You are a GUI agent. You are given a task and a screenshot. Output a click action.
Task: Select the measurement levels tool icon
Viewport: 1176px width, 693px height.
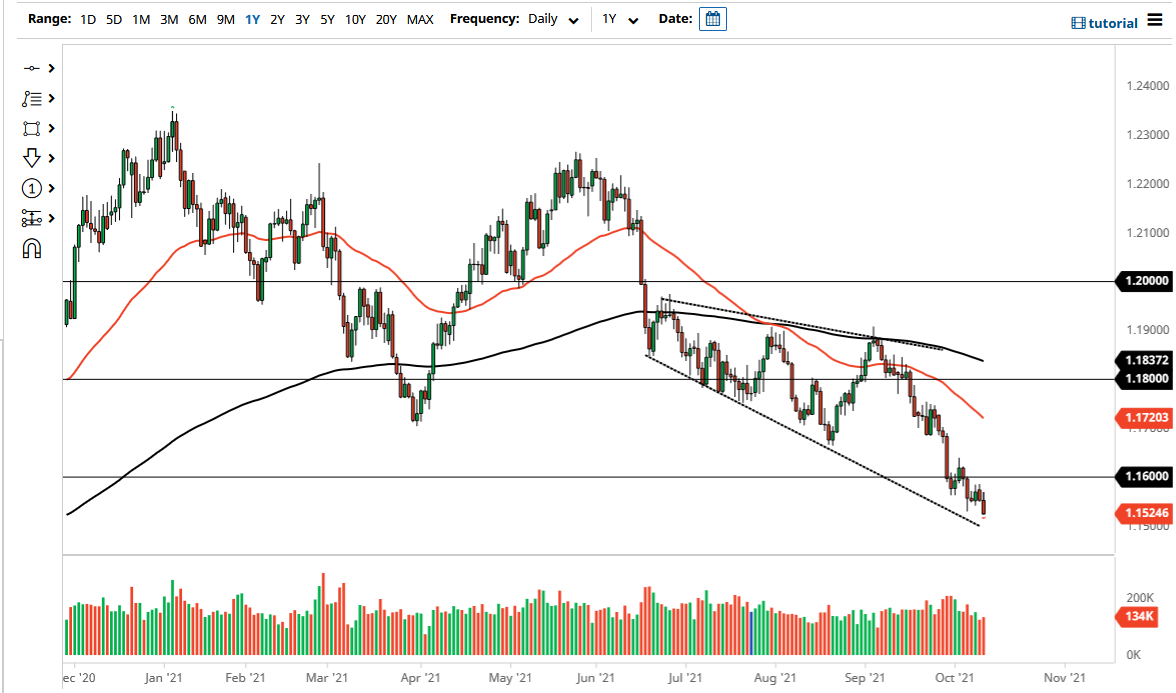click(x=32, y=218)
